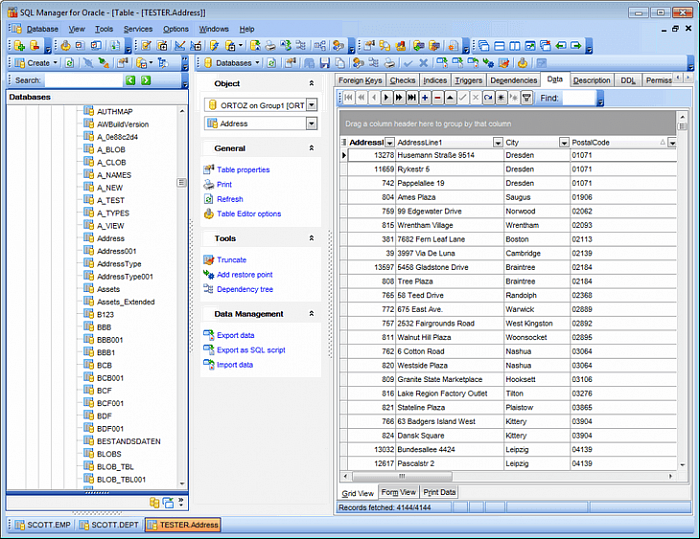Open the Database menu
700x539 pixels.
click(x=42, y=29)
